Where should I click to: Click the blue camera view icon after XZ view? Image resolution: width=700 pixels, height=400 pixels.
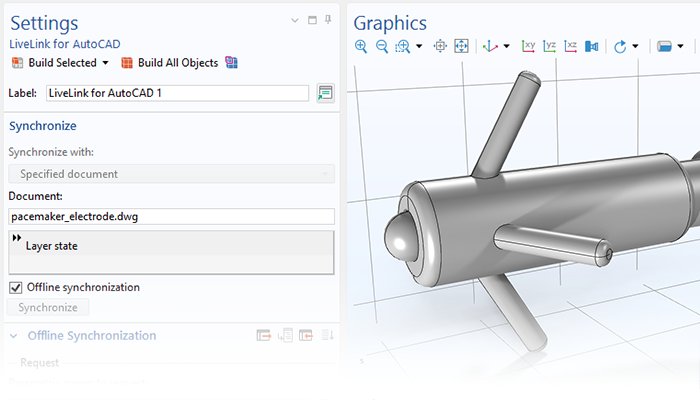pyautogui.click(x=592, y=46)
